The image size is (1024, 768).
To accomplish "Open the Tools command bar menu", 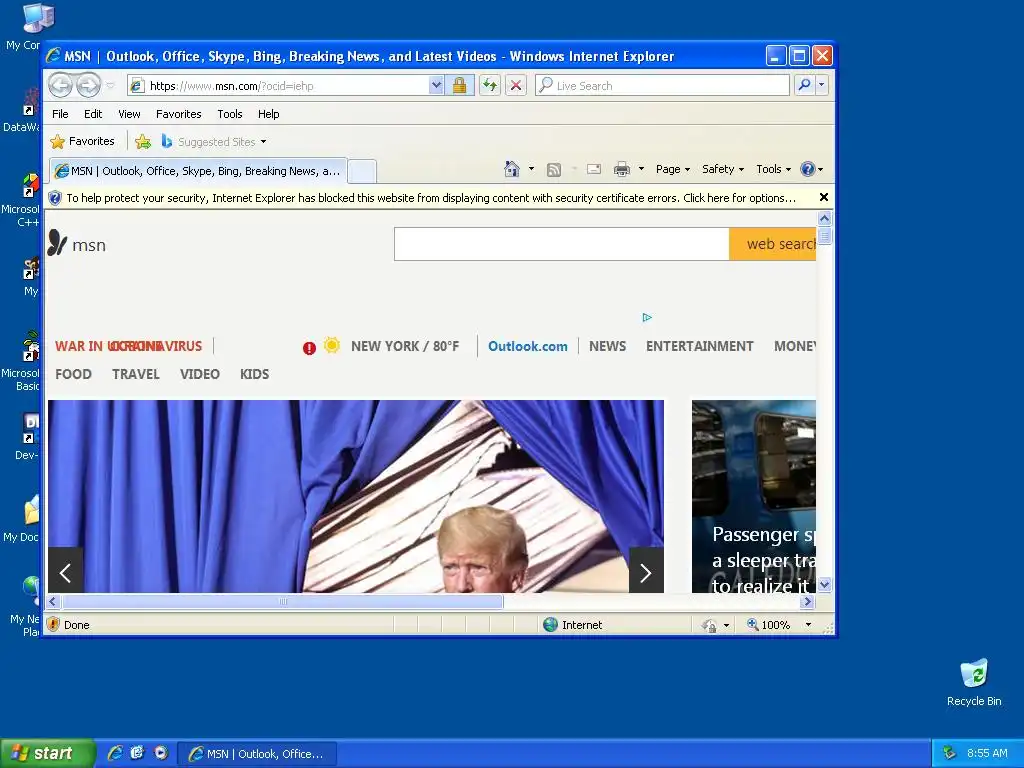I will pos(773,169).
